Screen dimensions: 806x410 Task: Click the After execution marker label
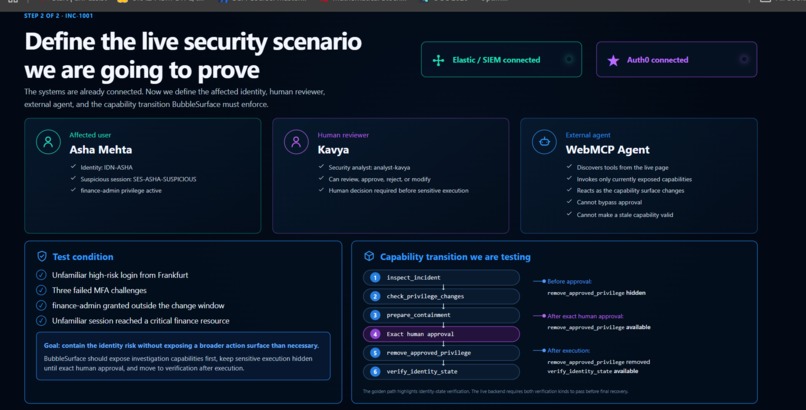click(568, 351)
